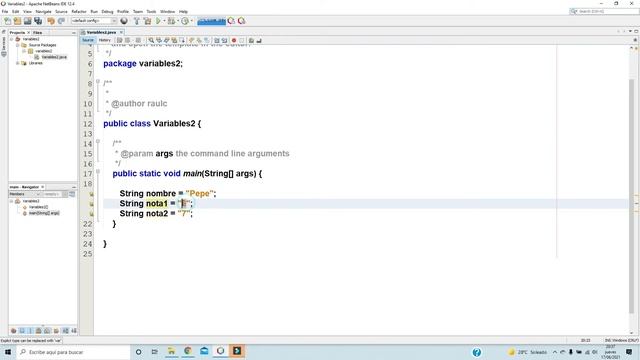The width and height of the screenshot is (640, 360).
Task: Open the default config dropdown
Action: click(x=94, y=21)
